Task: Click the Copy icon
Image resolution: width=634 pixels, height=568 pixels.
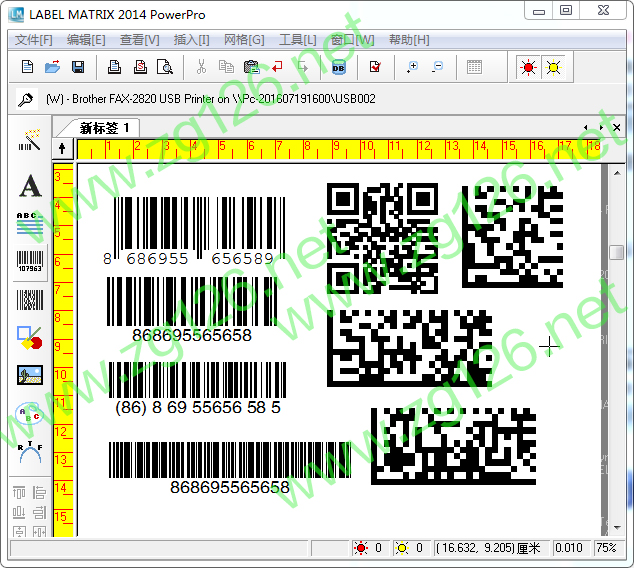Action: [x=226, y=67]
